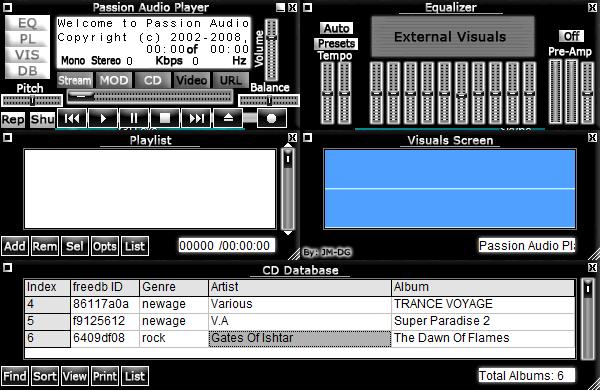Open the equalizer Presets list
600x390 pixels.
pos(336,44)
